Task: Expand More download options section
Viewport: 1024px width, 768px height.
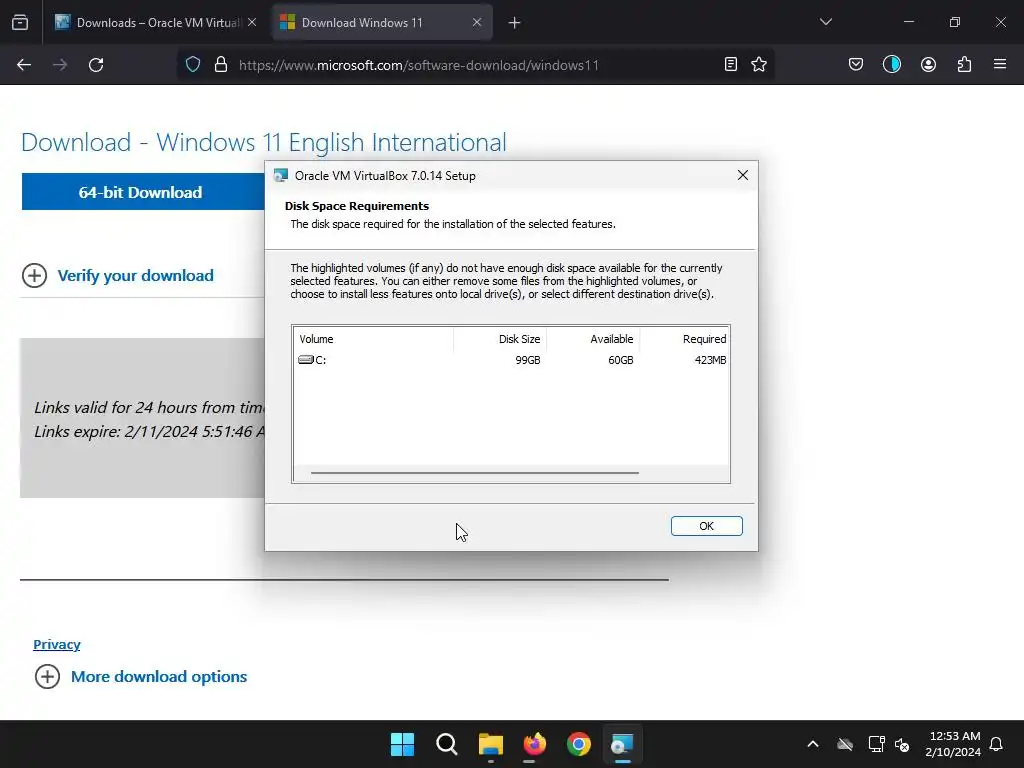Action: point(140,677)
